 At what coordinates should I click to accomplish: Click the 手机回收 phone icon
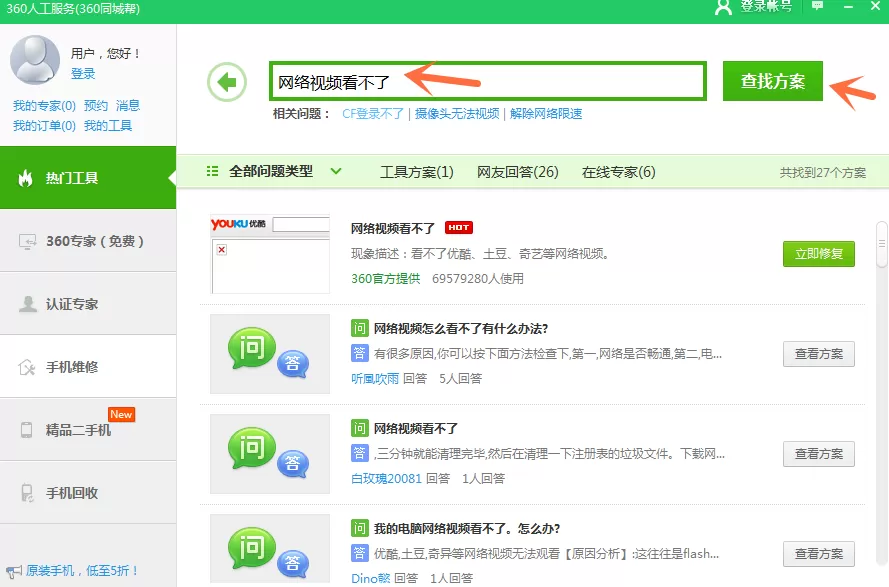pos(27,493)
